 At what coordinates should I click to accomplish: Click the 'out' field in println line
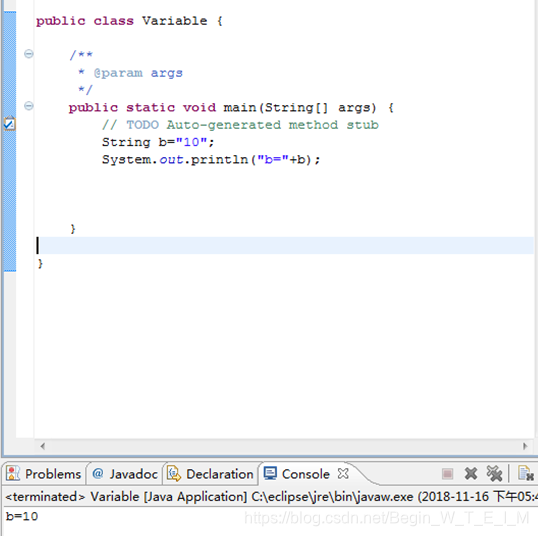click(171, 159)
